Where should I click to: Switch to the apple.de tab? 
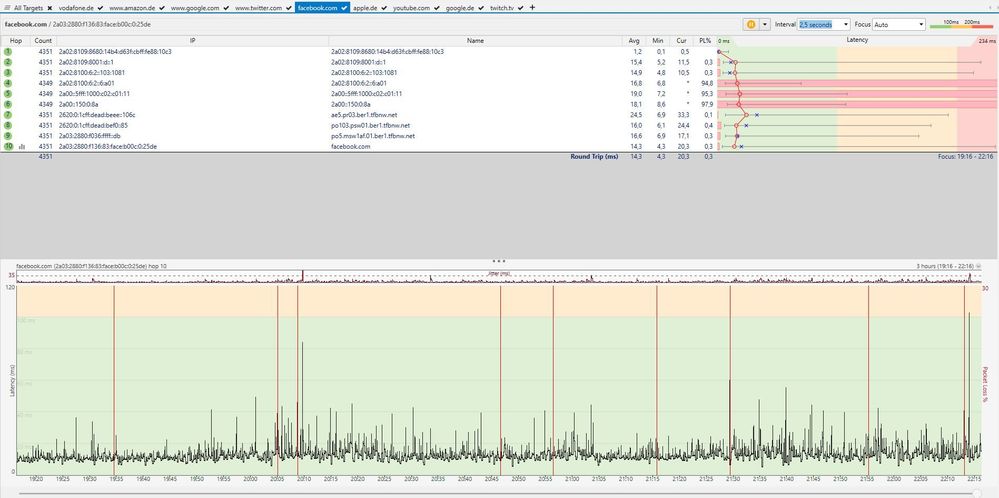coord(366,7)
